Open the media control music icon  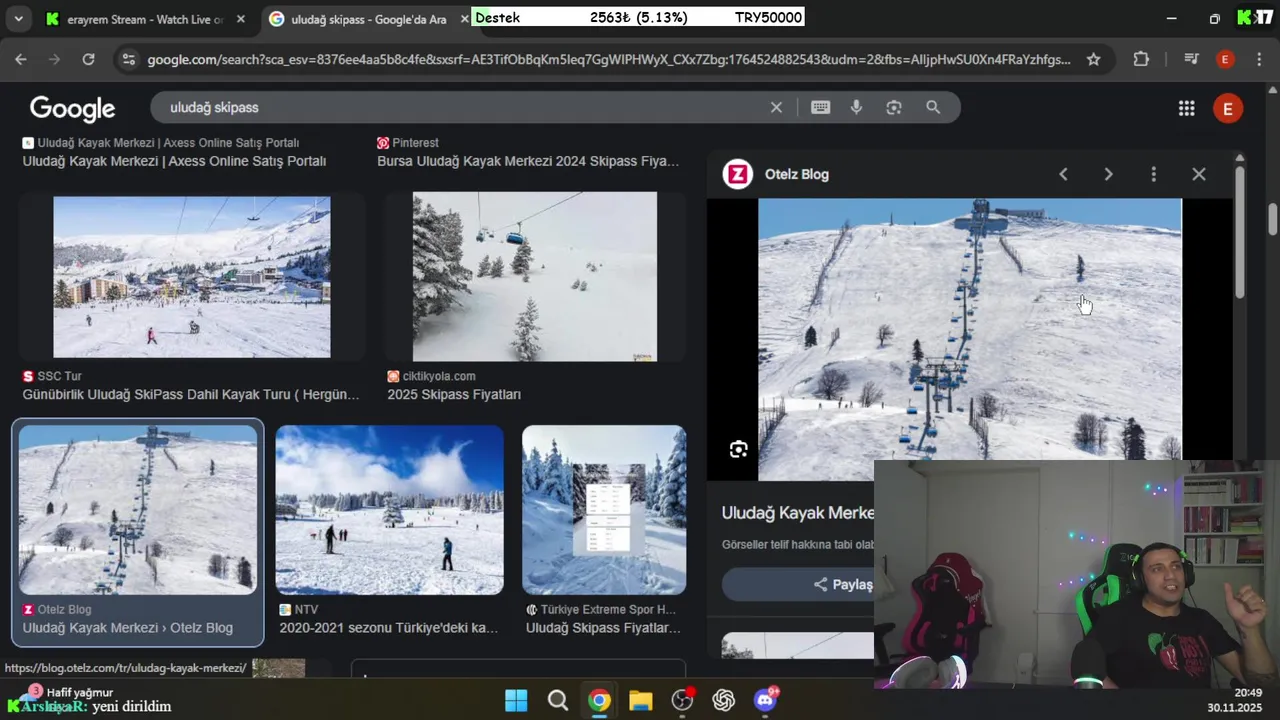[x=1190, y=60]
